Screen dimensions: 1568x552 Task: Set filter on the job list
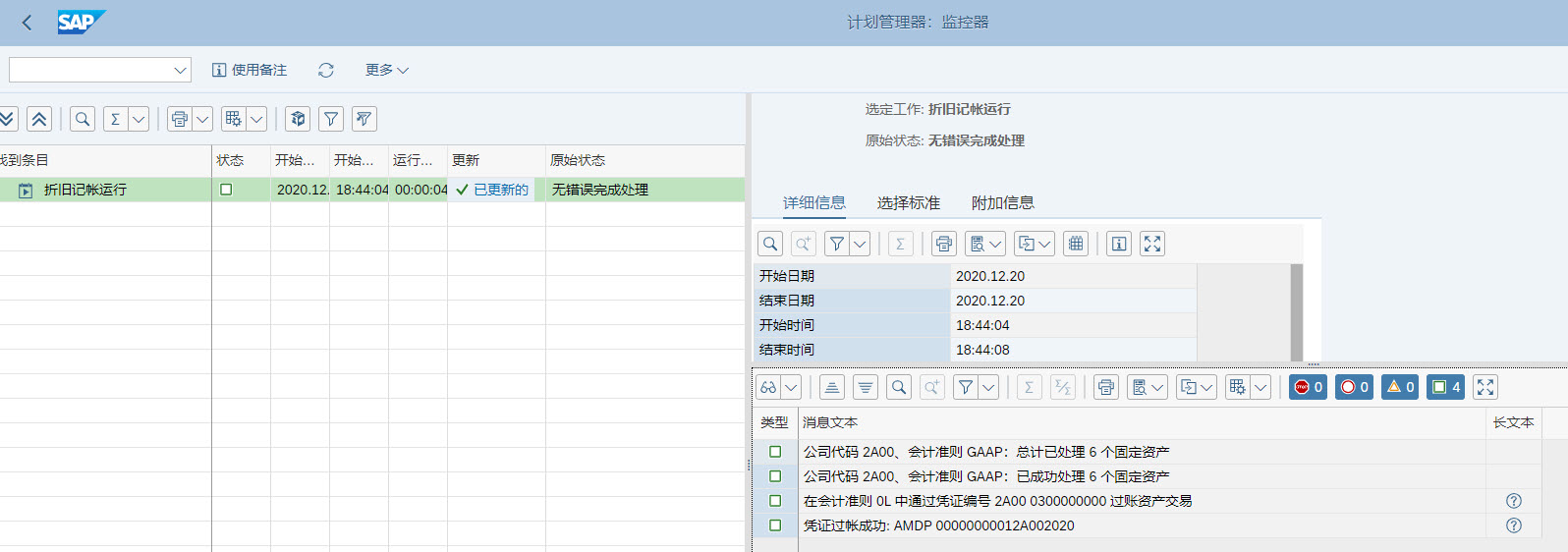pyautogui.click(x=331, y=119)
